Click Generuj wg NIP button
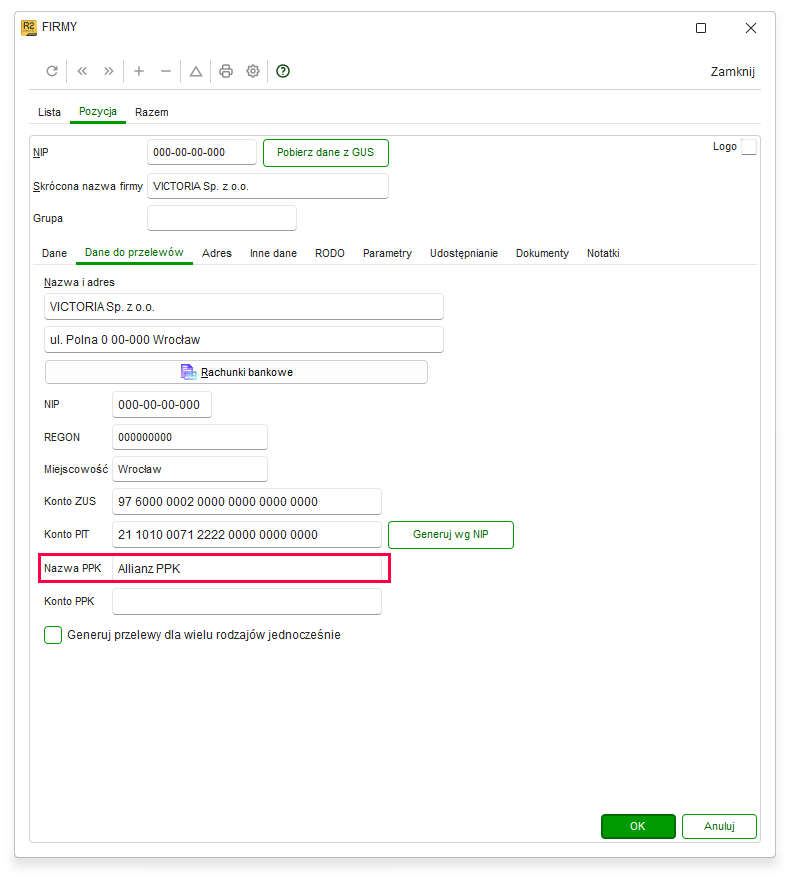 (451, 535)
